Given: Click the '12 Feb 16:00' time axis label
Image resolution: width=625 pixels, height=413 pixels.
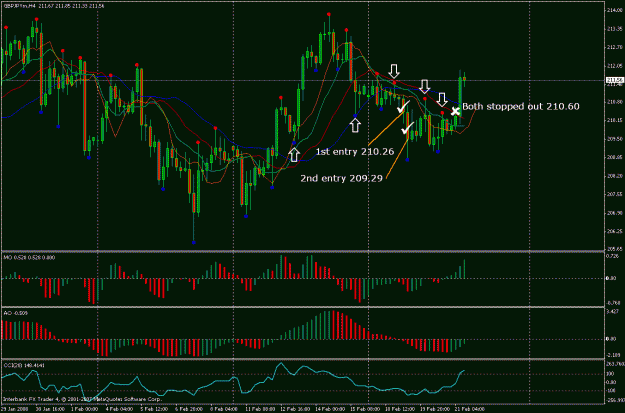Looking at the screenshot, I should click(295, 409).
